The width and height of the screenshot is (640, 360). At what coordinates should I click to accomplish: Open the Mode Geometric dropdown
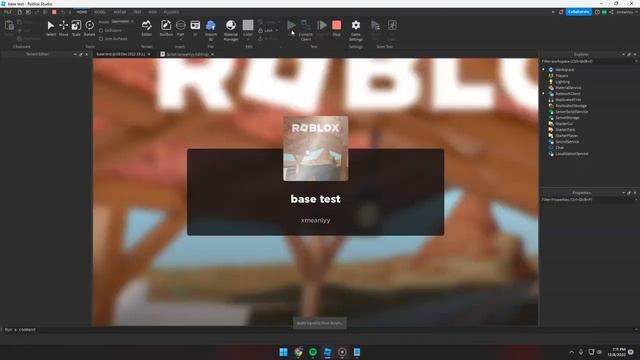click(122, 22)
